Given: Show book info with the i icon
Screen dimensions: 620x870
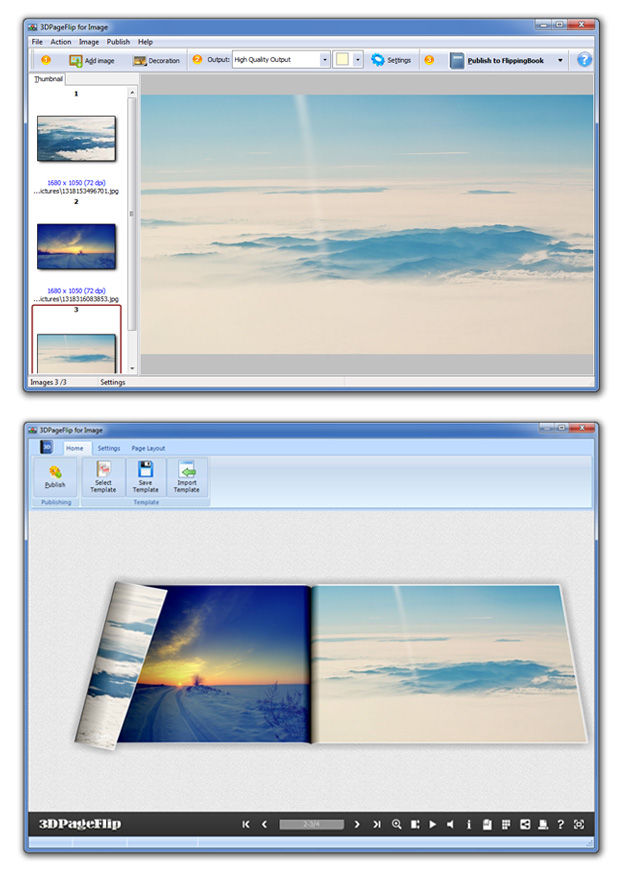Looking at the screenshot, I should click(469, 825).
